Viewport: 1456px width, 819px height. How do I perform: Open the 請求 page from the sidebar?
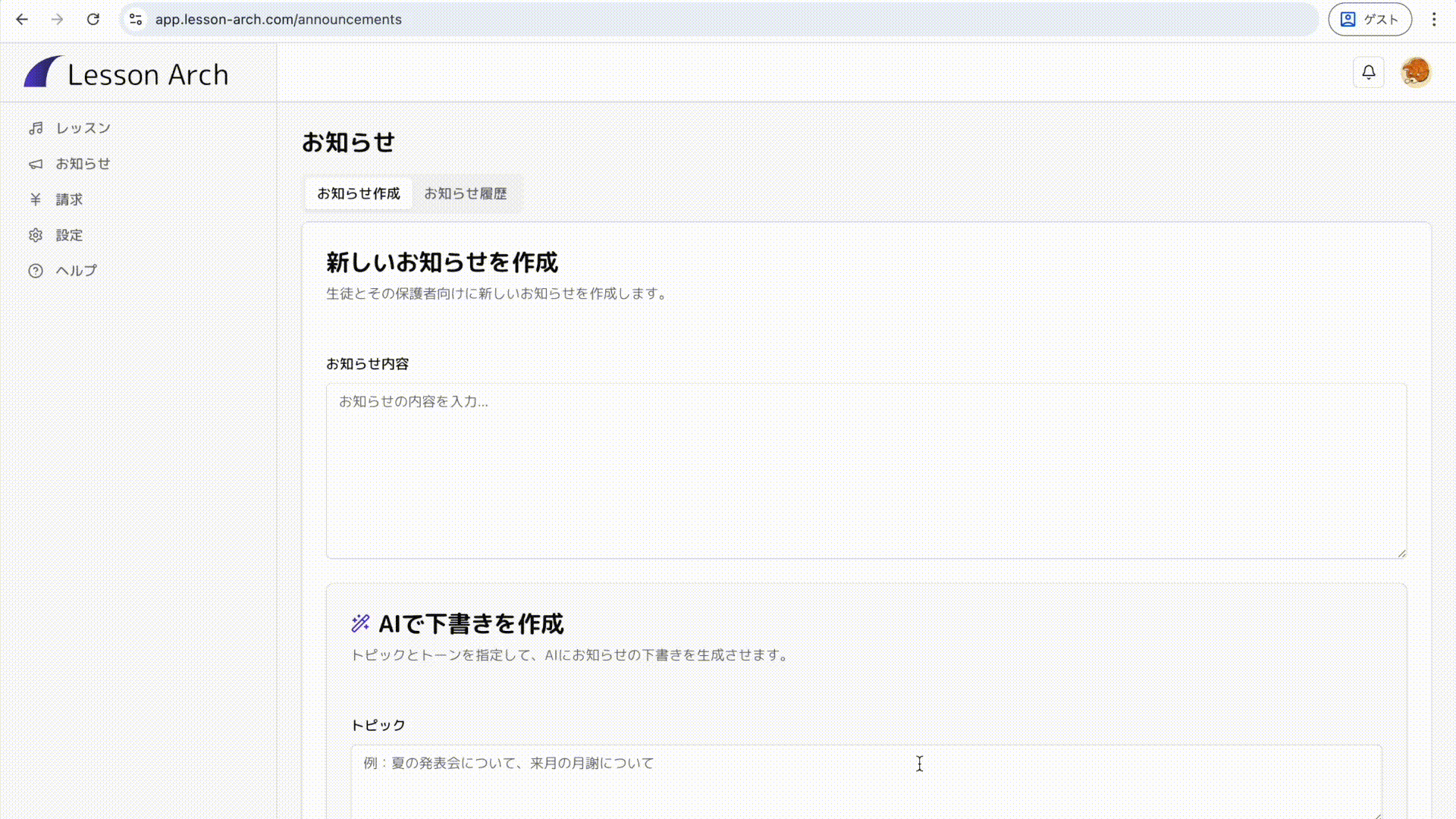pyautogui.click(x=69, y=199)
